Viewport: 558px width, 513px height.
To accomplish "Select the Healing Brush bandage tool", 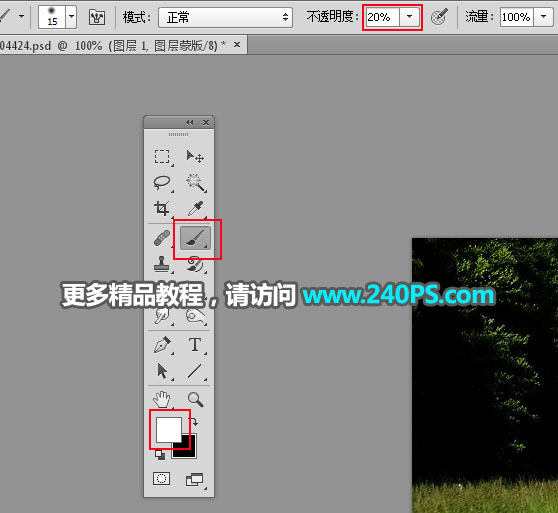I will point(162,238).
